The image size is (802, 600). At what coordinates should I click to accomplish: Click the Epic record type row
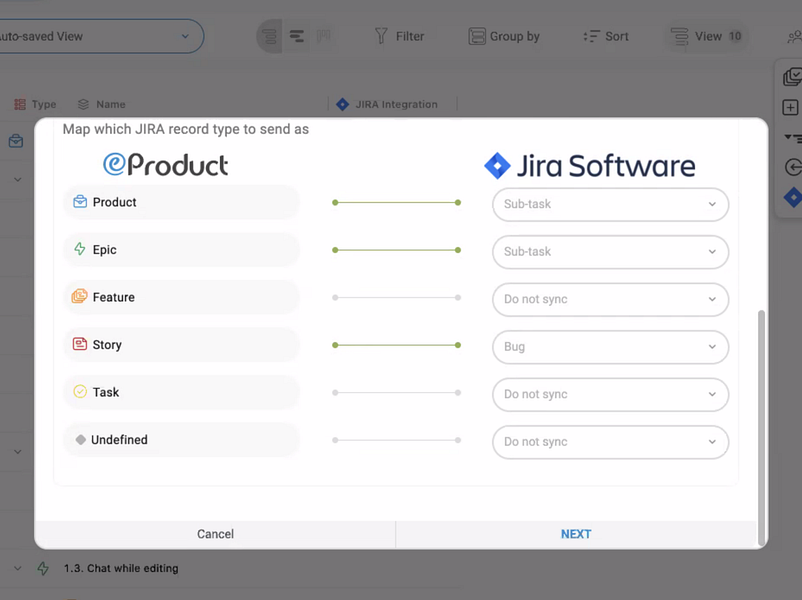[x=181, y=250]
